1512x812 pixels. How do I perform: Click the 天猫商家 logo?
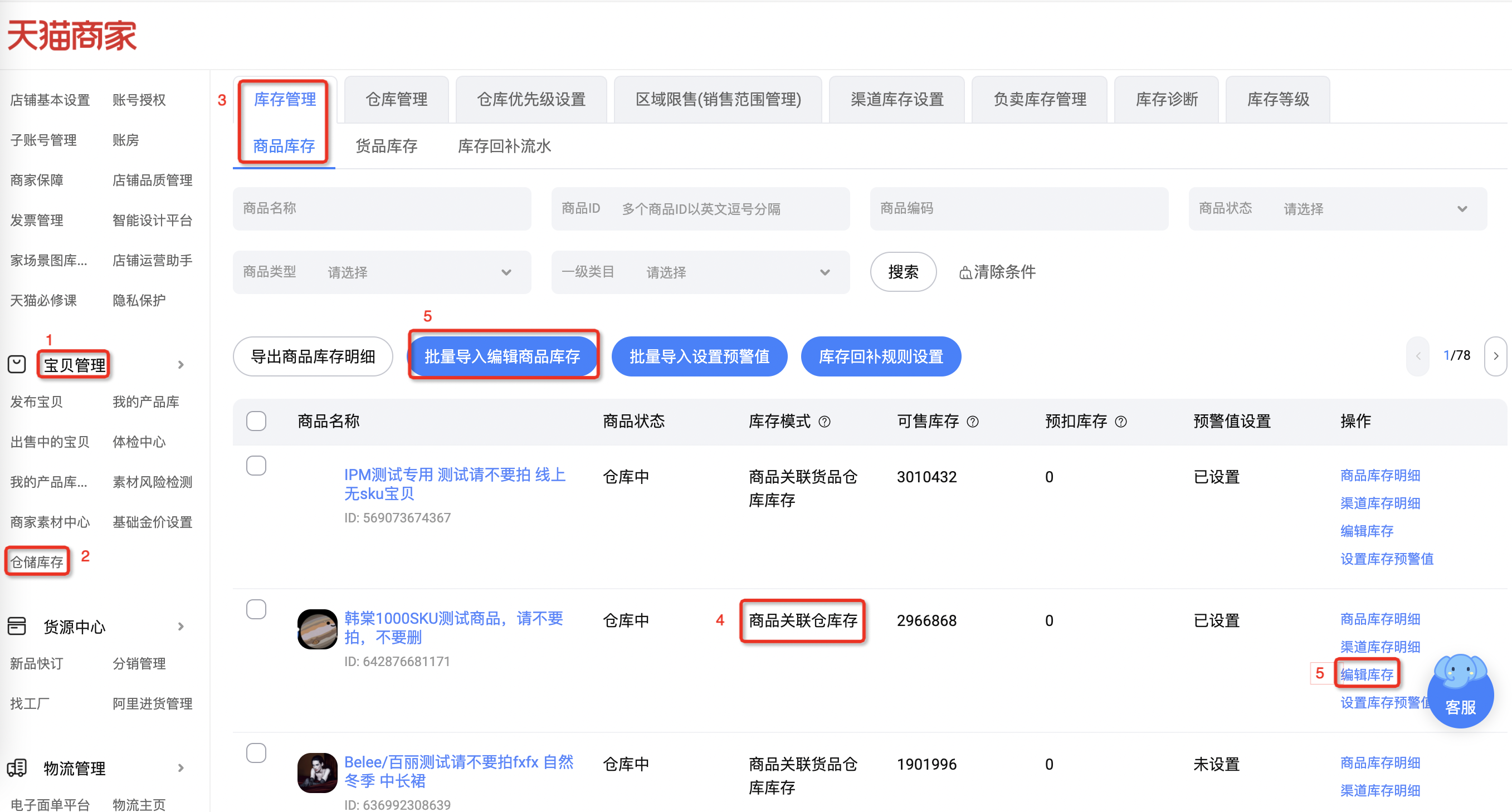[72, 35]
